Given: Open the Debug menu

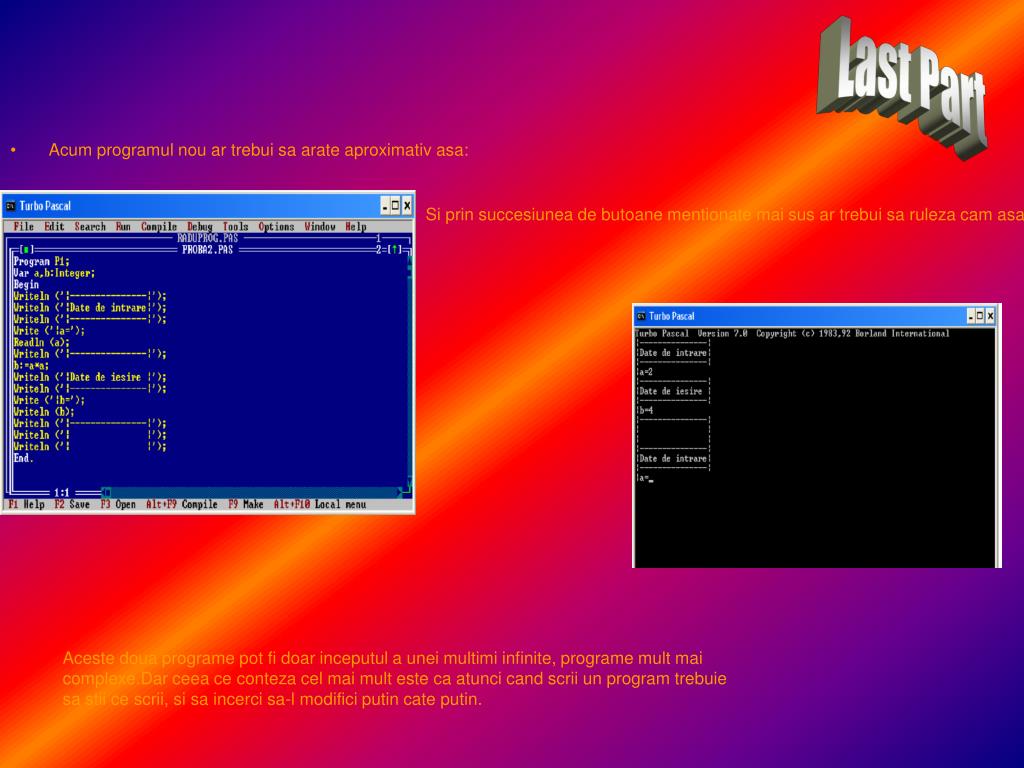Looking at the screenshot, I should (200, 227).
